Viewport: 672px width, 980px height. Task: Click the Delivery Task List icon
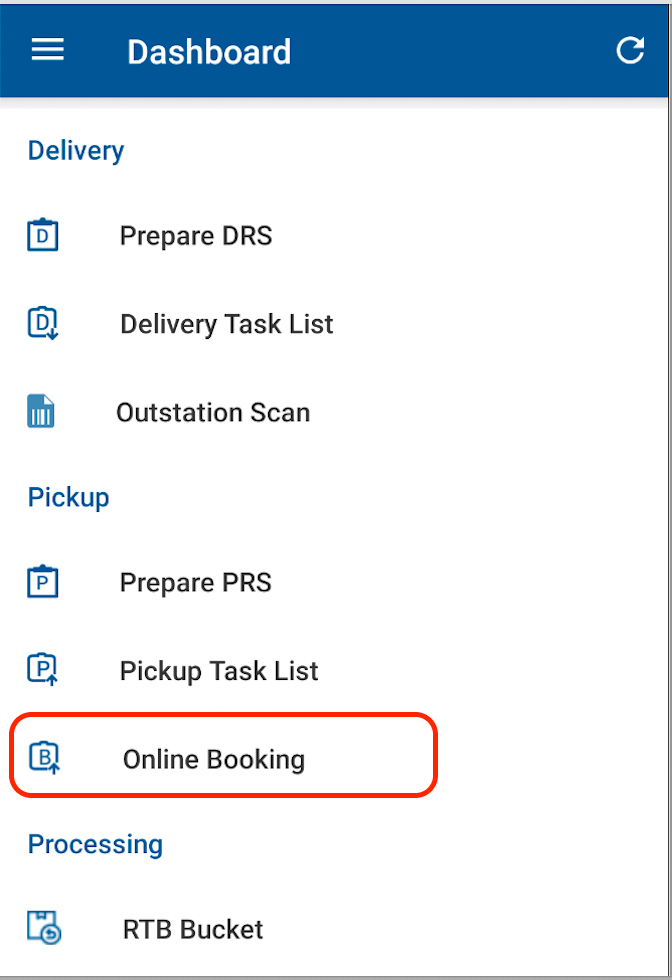point(42,324)
